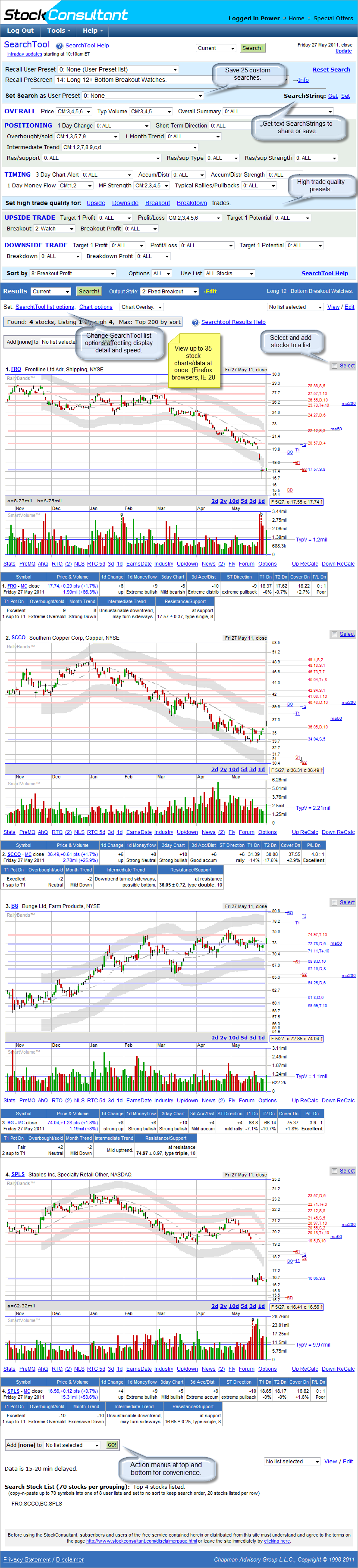
Task: Open the Breakout Watch dropdown
Action: pos(54,230)
